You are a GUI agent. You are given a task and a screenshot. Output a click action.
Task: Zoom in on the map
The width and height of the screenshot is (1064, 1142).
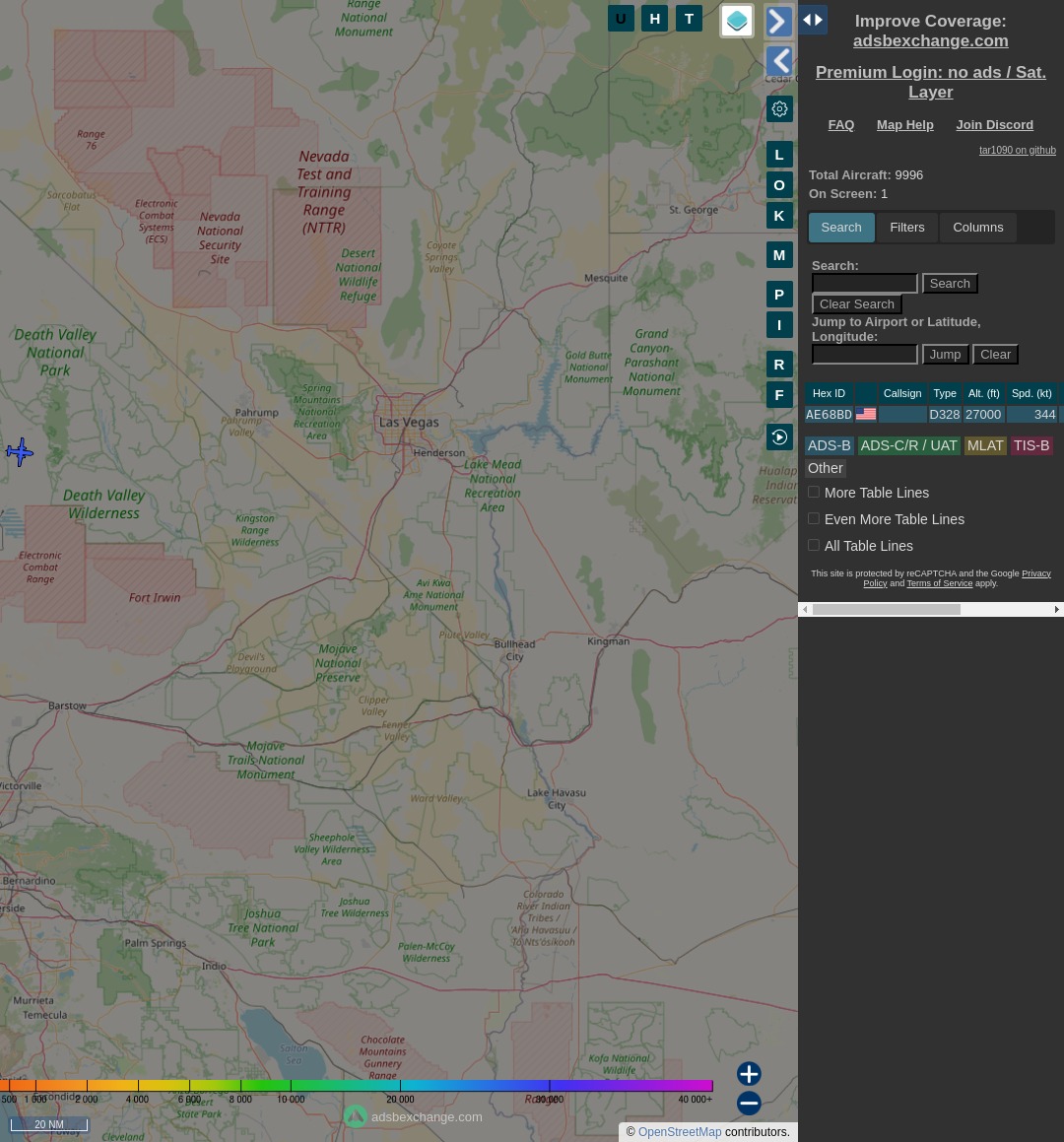click(749, 1074)
